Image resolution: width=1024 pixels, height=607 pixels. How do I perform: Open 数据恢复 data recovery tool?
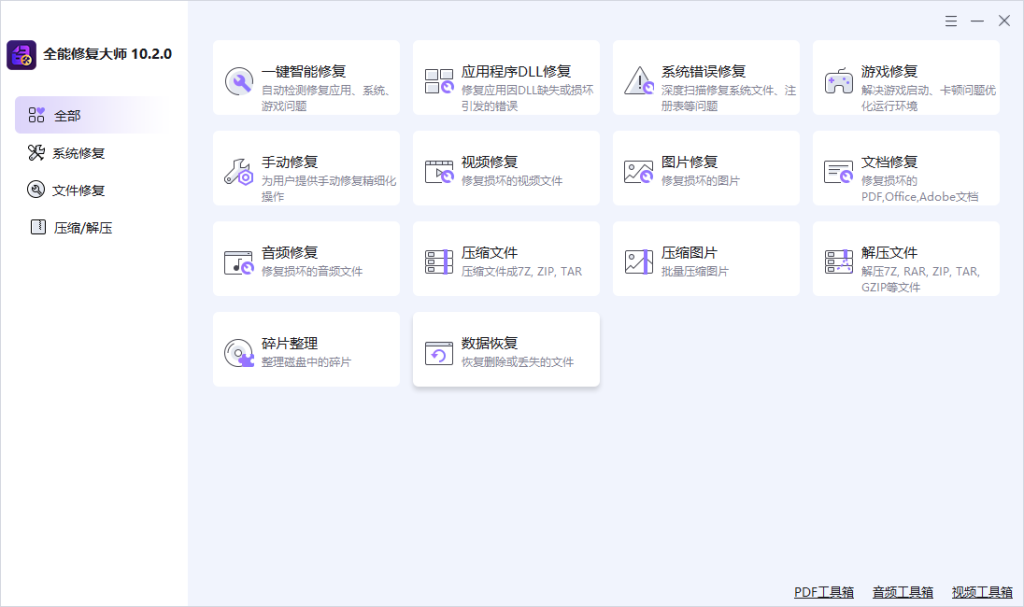click(x=506, y=348)
